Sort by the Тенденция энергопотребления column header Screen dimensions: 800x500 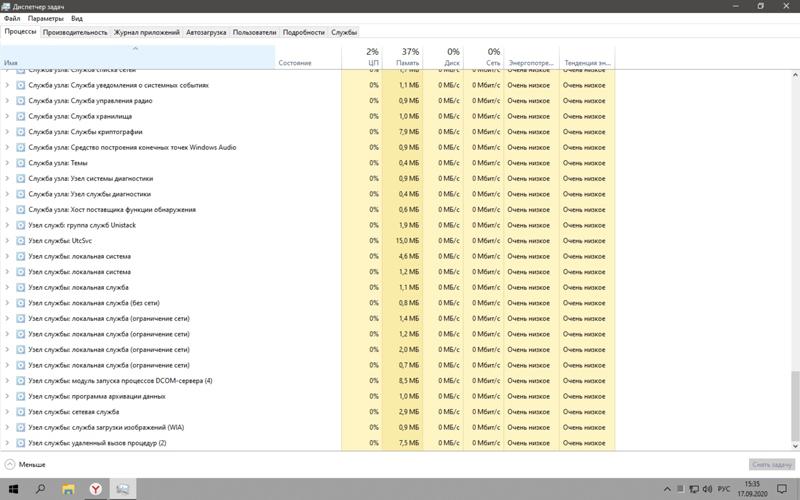(587, 57)
